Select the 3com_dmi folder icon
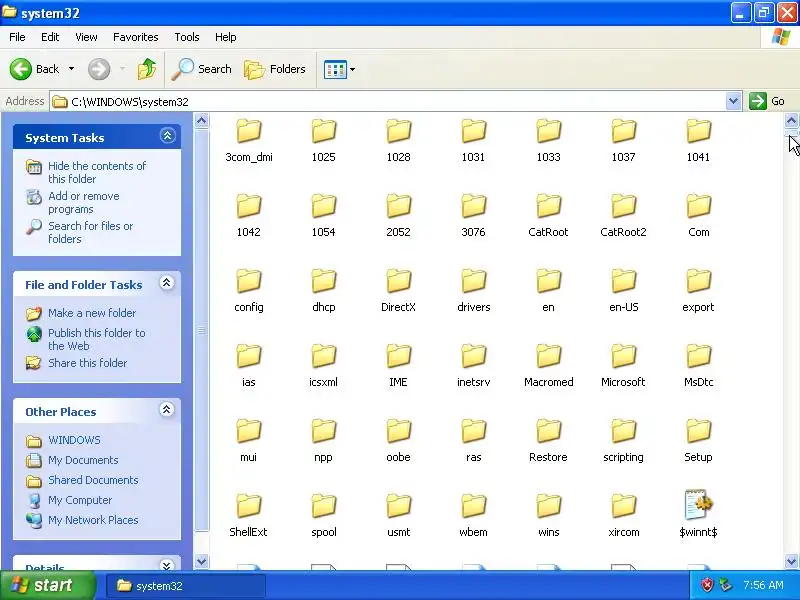The width and height of the screenshot is (800, 600). coord(249,131)
